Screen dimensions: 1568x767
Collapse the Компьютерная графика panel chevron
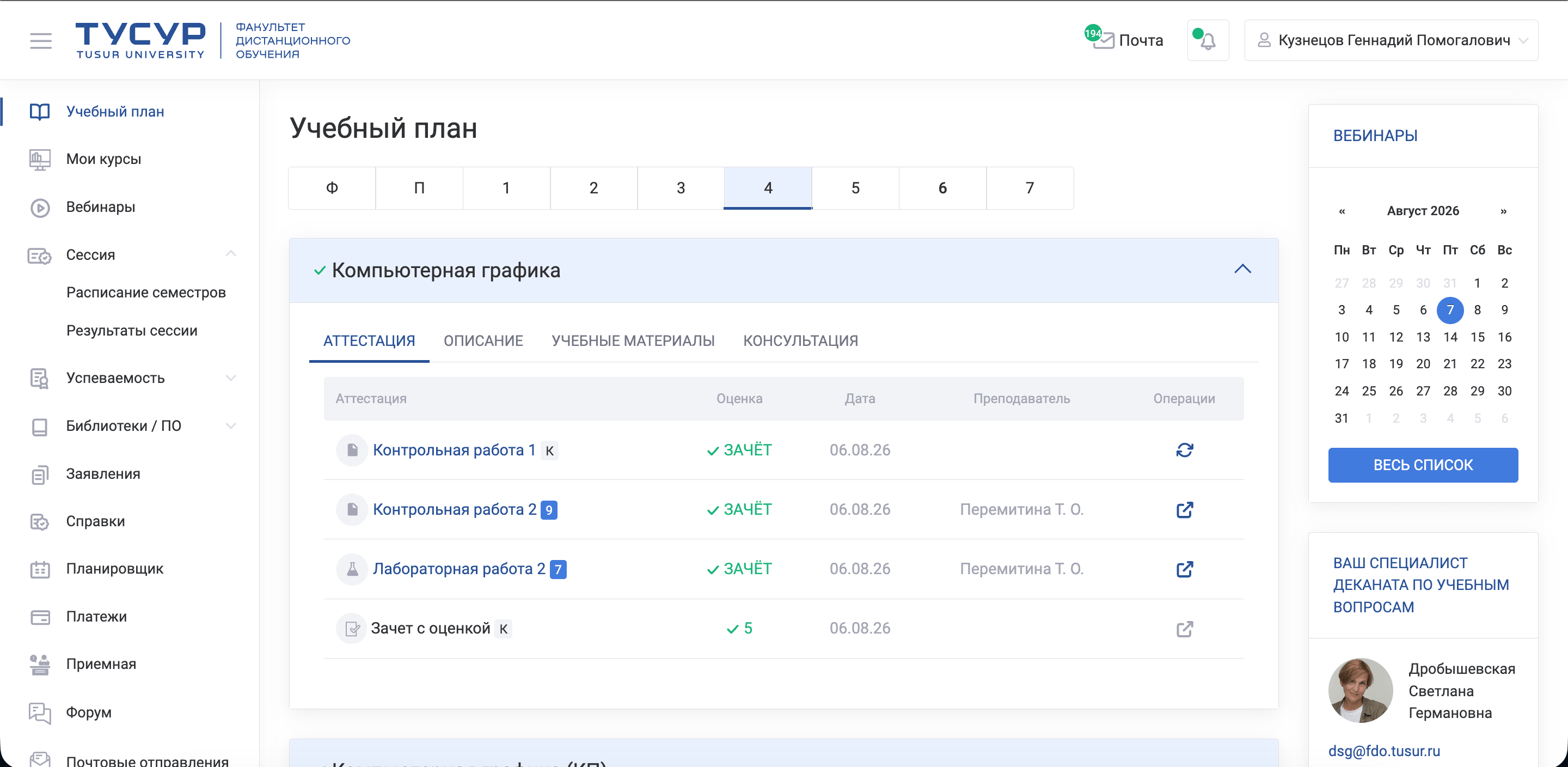(x=1242, y=269)
